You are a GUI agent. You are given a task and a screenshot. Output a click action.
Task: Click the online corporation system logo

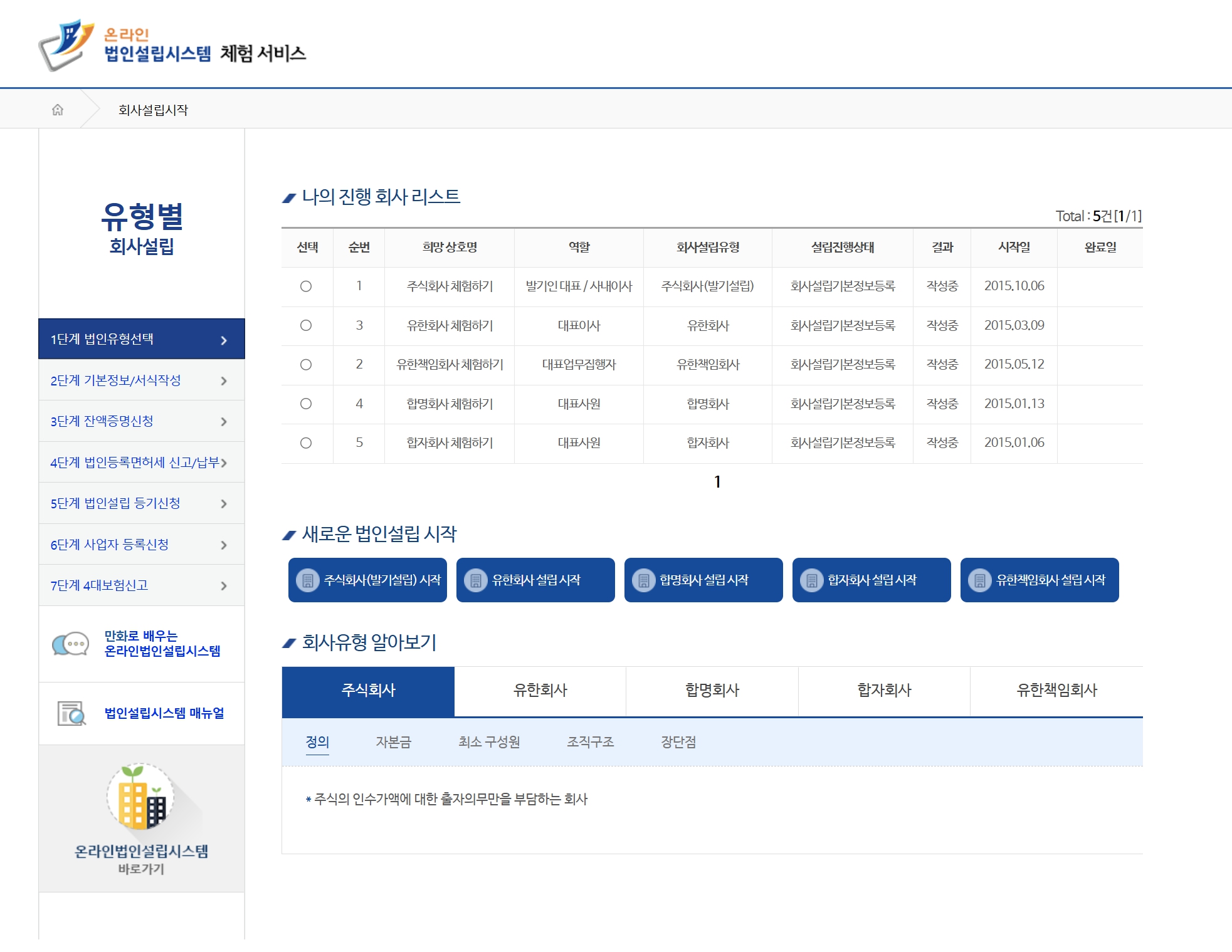[66, 45]
